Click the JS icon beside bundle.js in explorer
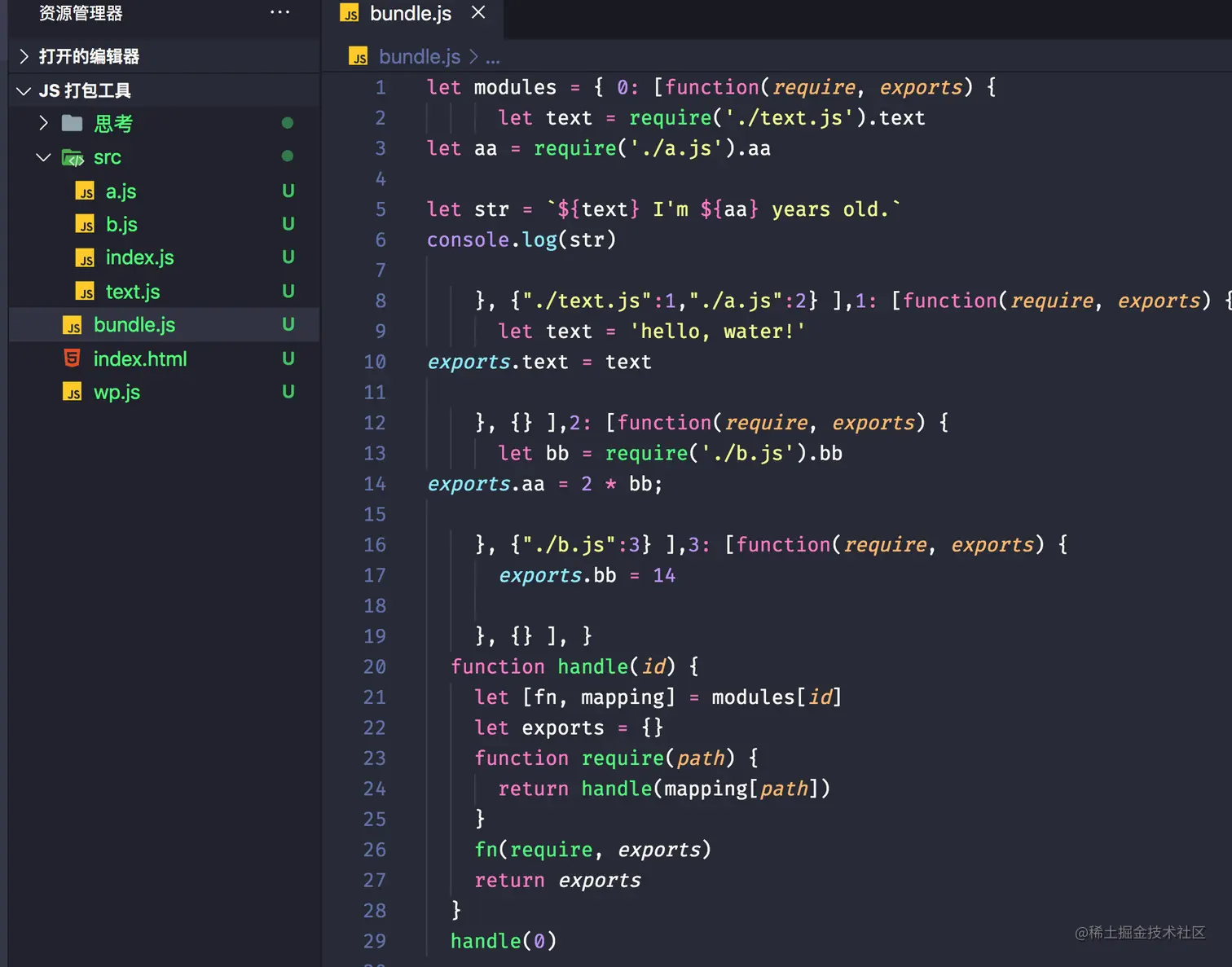 (x=73, y=325)
